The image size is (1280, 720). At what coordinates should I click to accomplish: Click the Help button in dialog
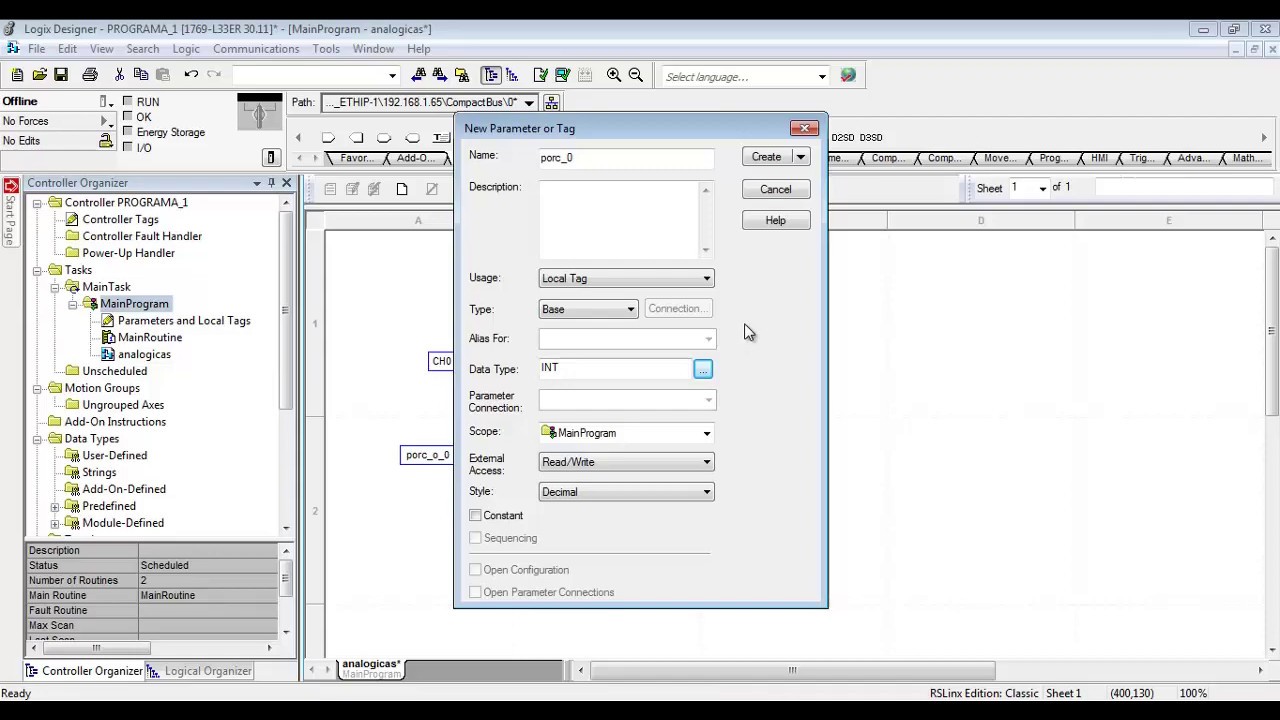pos(776,220)
